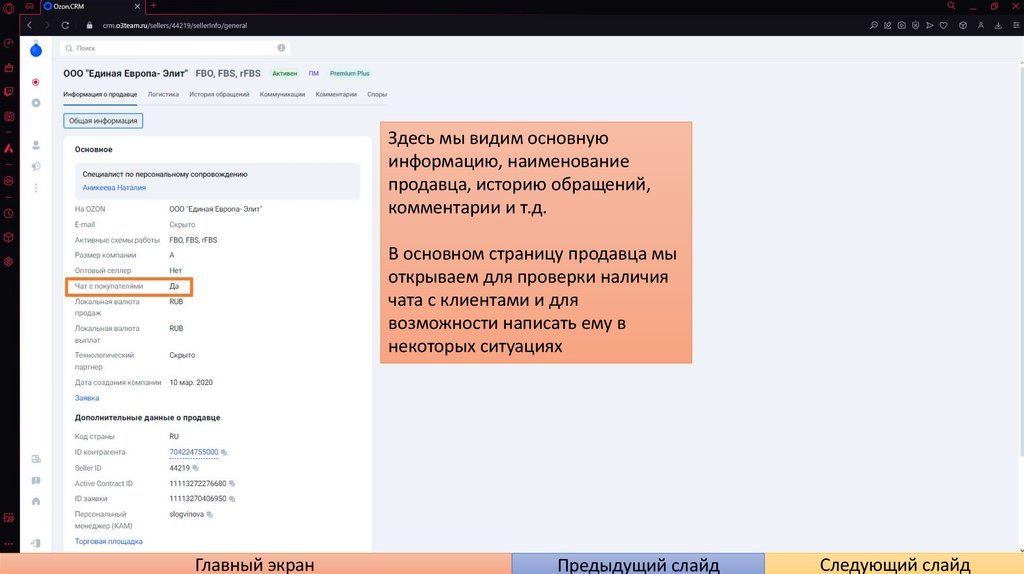This screenshot has height=574, width=1024.
Task: Open the 704224755000 contractor ID link
Action: 194,452
